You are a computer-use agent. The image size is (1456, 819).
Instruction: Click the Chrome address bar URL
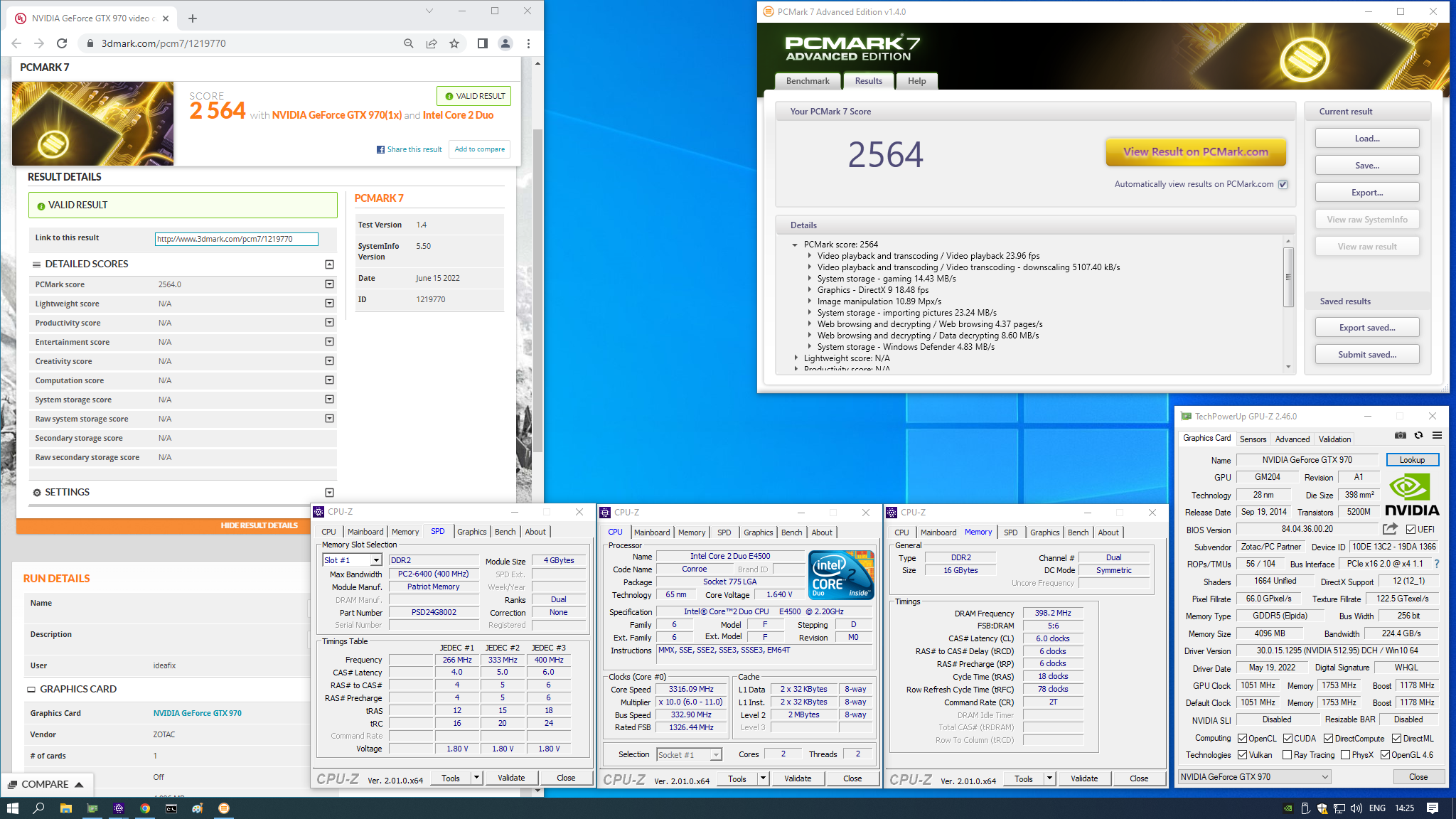point(164,43)
